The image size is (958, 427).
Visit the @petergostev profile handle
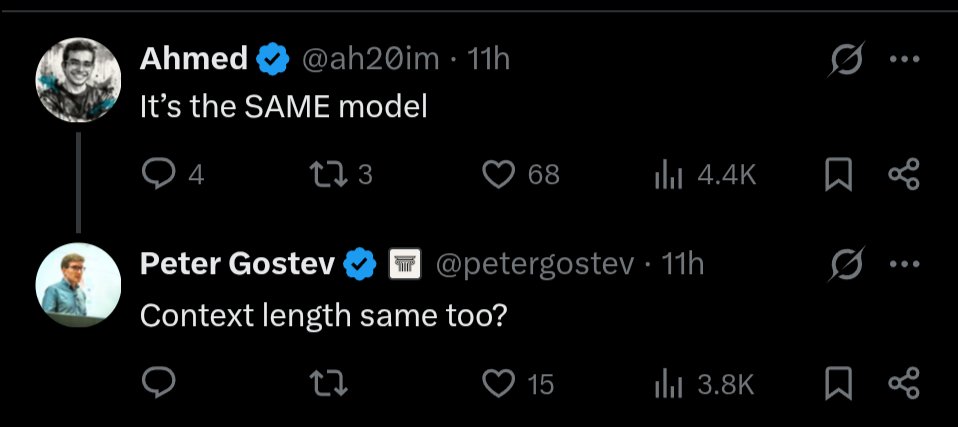(x=535, y=265)
